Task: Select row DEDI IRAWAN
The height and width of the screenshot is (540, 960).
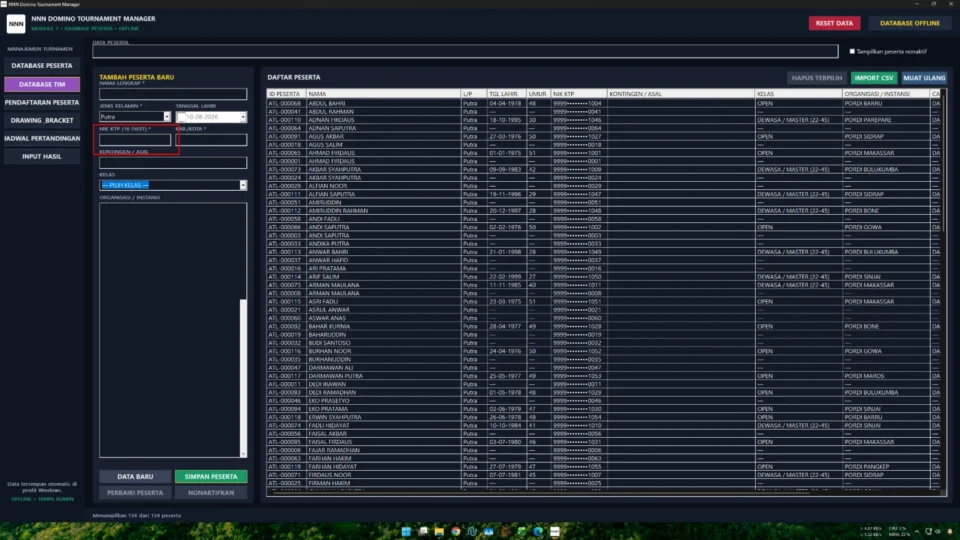Action: 603,384
